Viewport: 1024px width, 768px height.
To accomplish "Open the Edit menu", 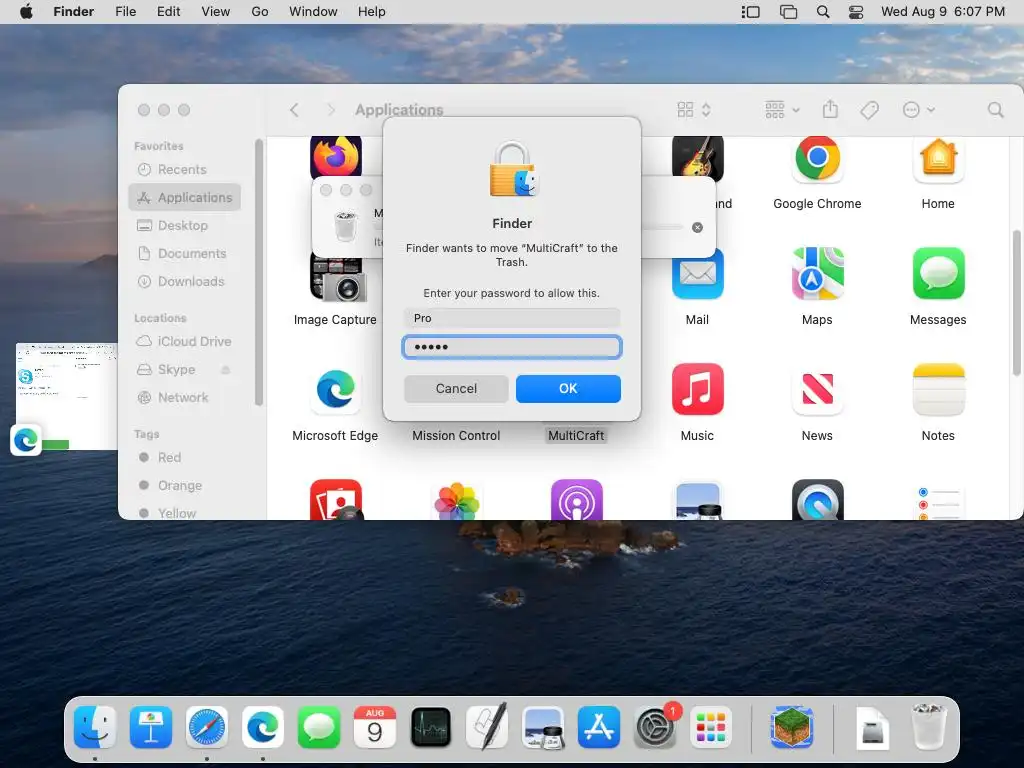I will [x=168, y=12].
